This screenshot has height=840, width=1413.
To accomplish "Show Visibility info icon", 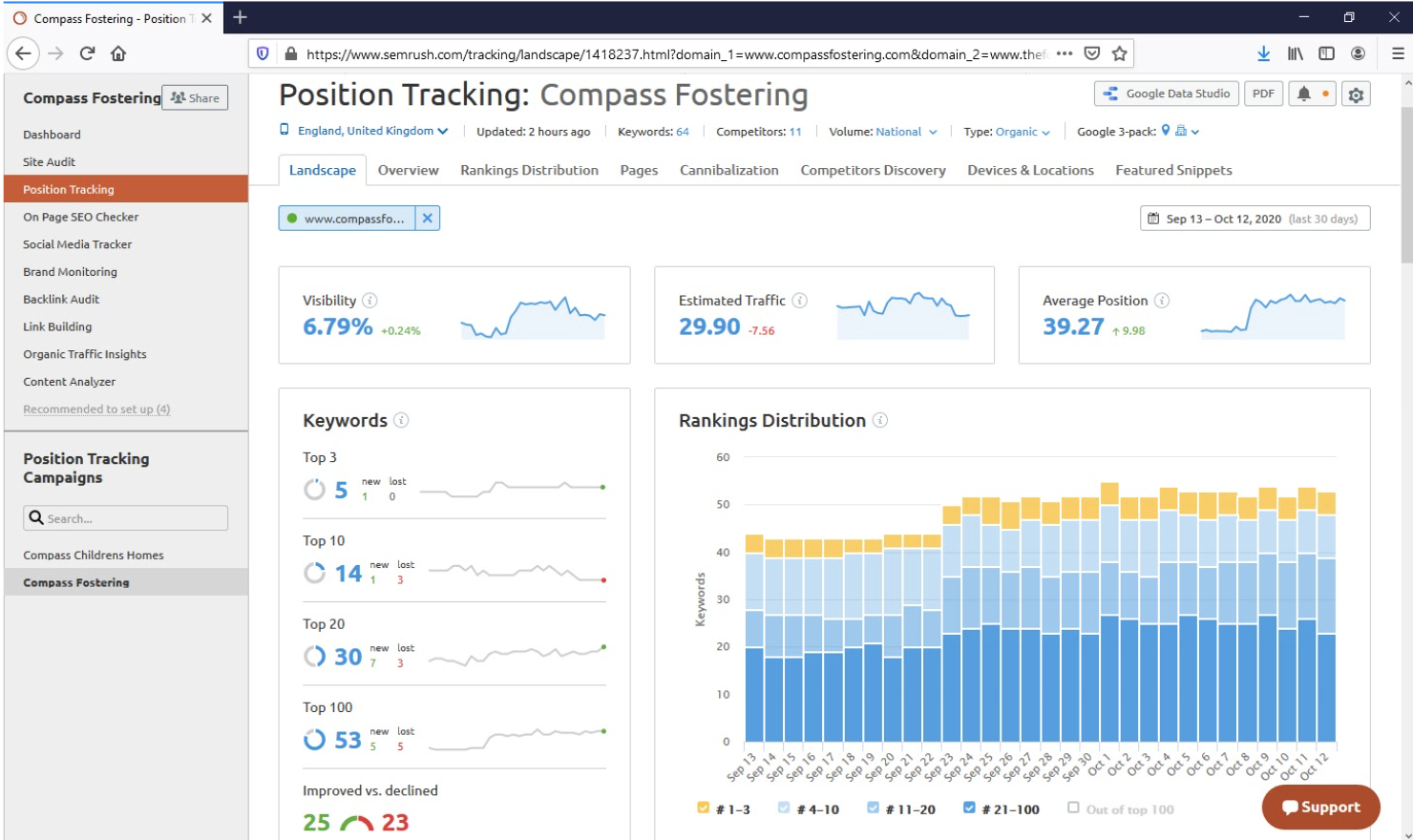I will pyautogui.click(x=369, y=301).
